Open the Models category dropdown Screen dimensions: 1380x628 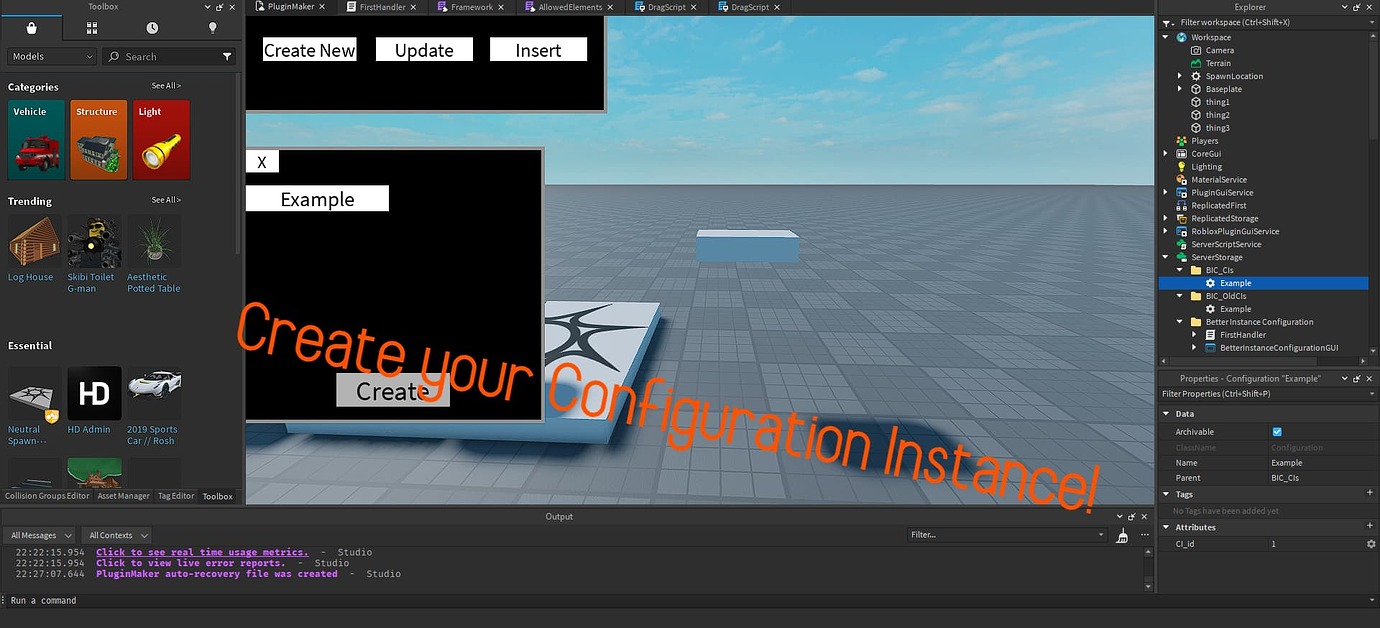pos(51,56)
